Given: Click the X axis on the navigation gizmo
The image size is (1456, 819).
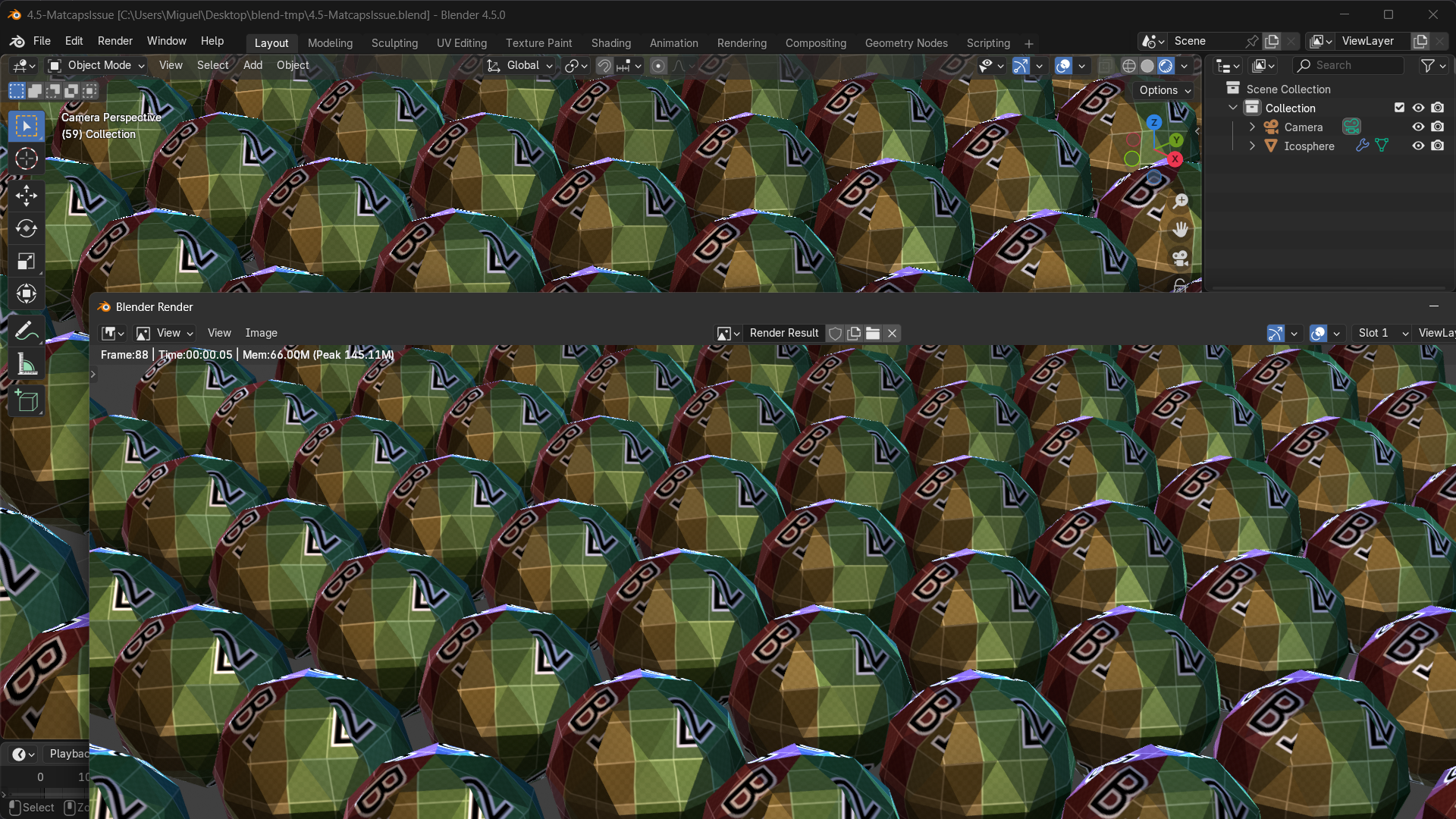Looking at the screenshot, I should (1175, 158).
